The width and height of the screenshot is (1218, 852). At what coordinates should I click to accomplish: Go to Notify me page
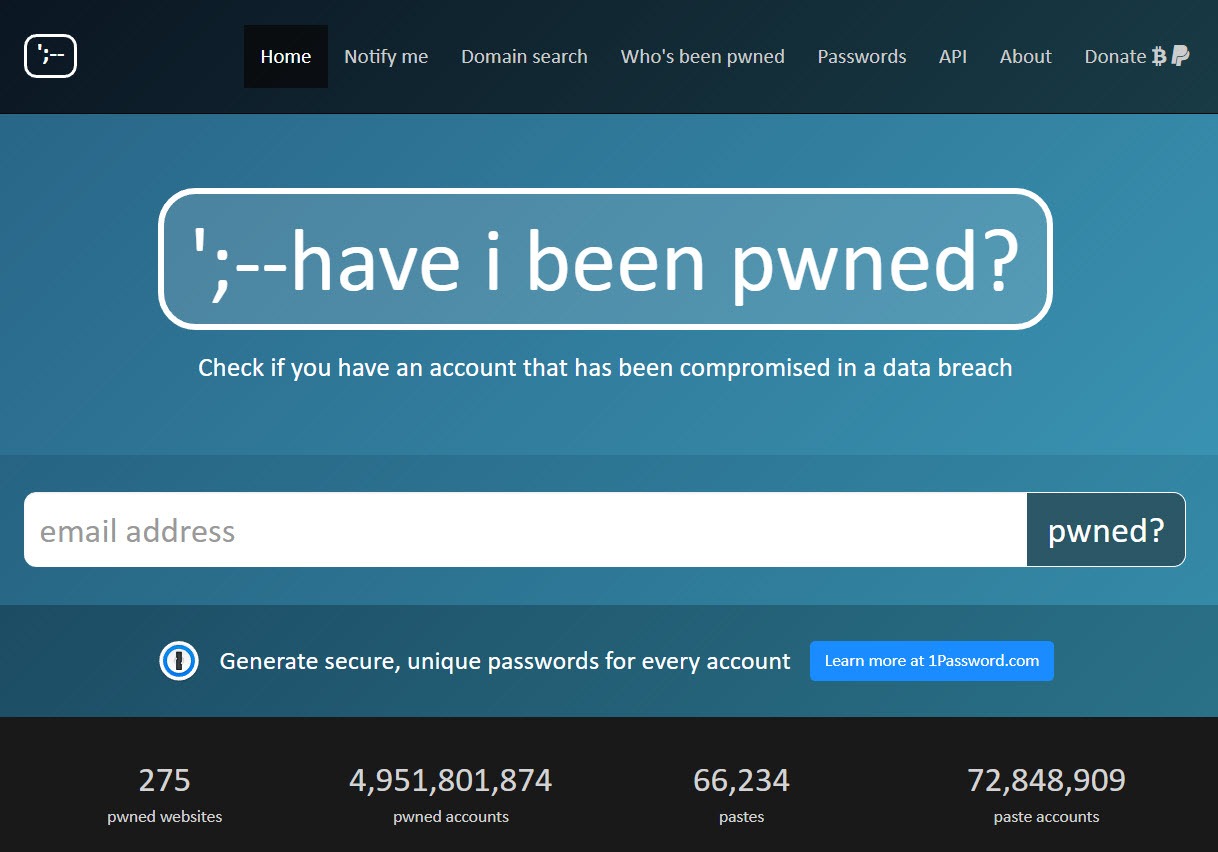click(x=386, y=57)
